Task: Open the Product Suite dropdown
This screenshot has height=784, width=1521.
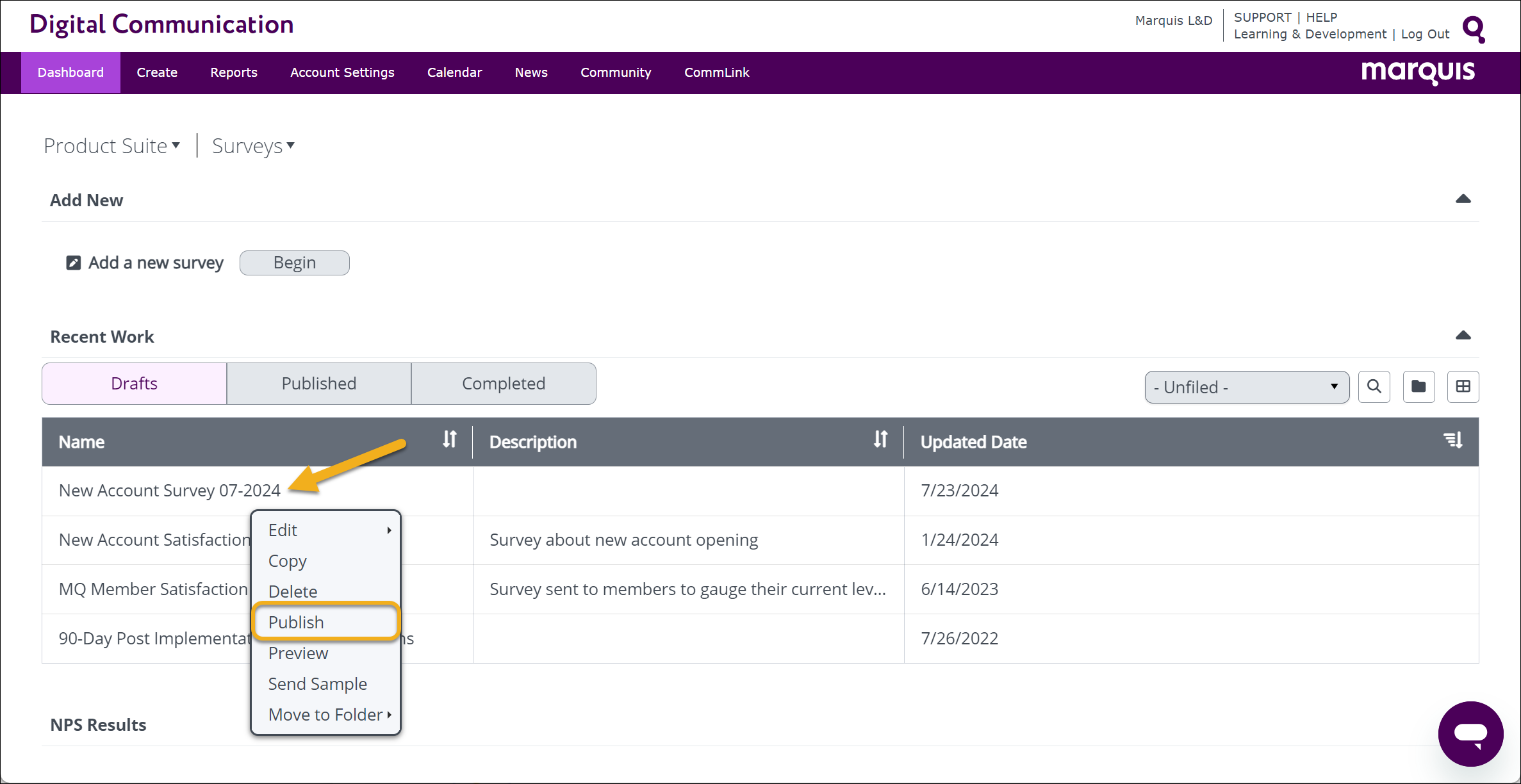Action: point(112,146)
